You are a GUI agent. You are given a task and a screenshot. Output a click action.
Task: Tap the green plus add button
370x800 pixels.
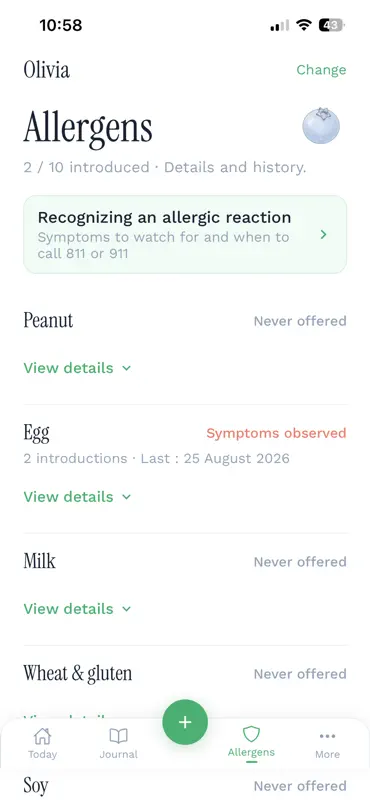point(185,722)
